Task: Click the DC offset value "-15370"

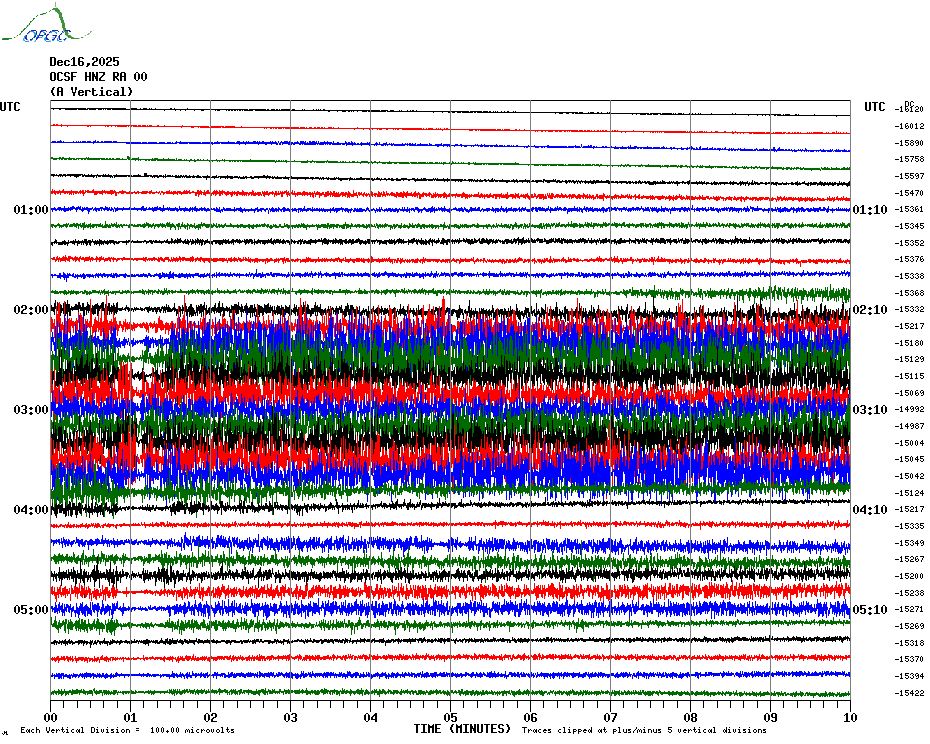Action: pyautogui.click(x=909, y=659)
